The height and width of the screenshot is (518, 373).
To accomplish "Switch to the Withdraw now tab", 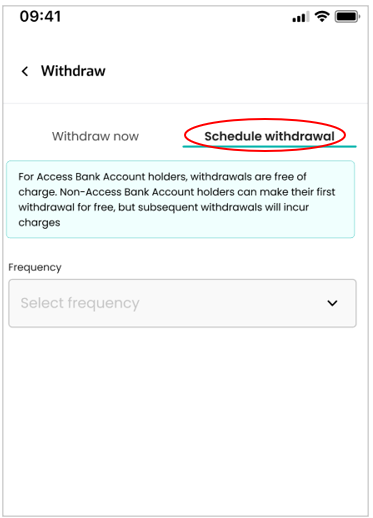I will point(95,136).
